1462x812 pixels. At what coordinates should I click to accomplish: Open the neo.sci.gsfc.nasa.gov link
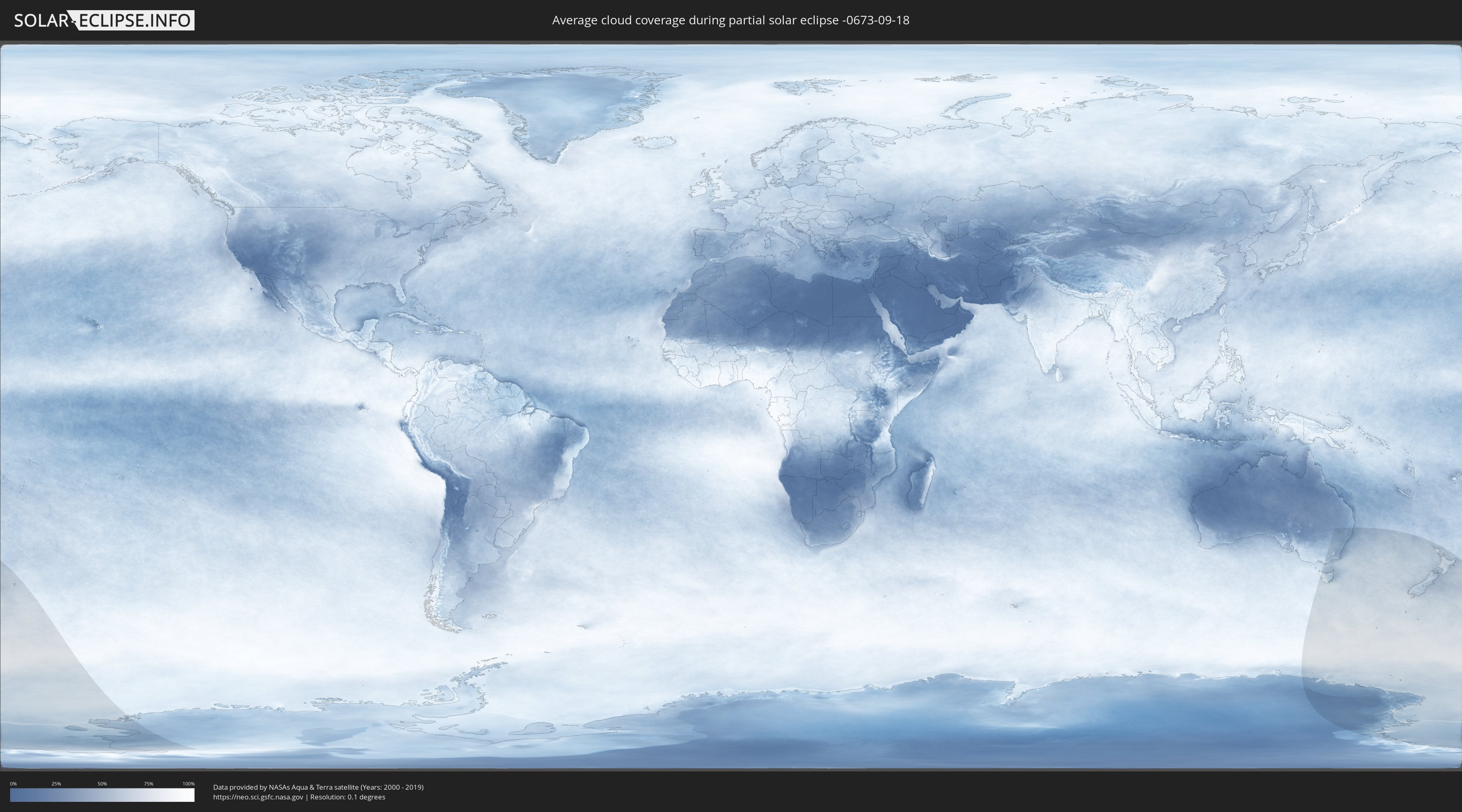257,797
